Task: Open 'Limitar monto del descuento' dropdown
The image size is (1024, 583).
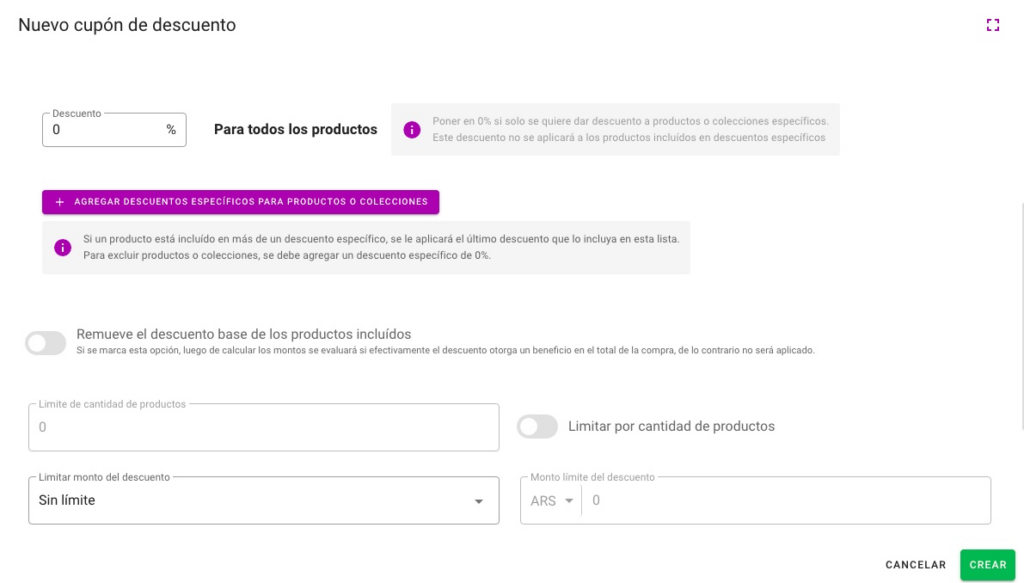Action: pyautogui.click(x=263, y=500)
